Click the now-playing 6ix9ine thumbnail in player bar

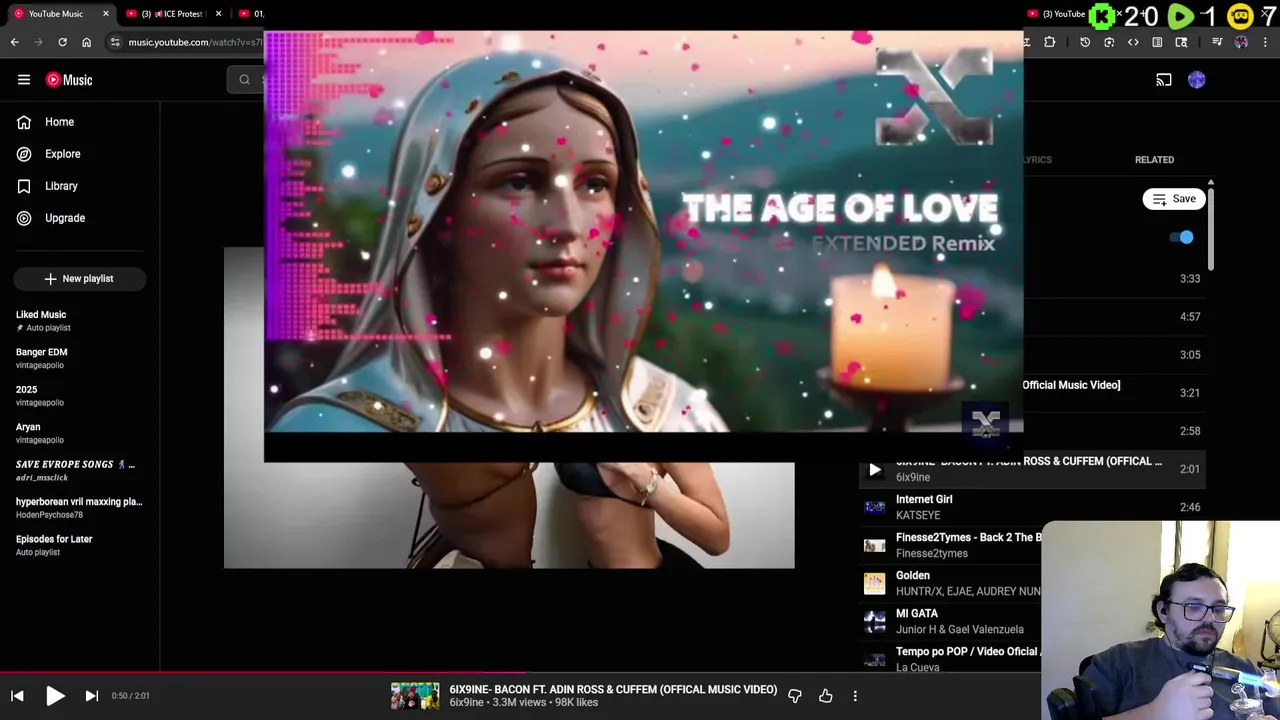(415, 696)
